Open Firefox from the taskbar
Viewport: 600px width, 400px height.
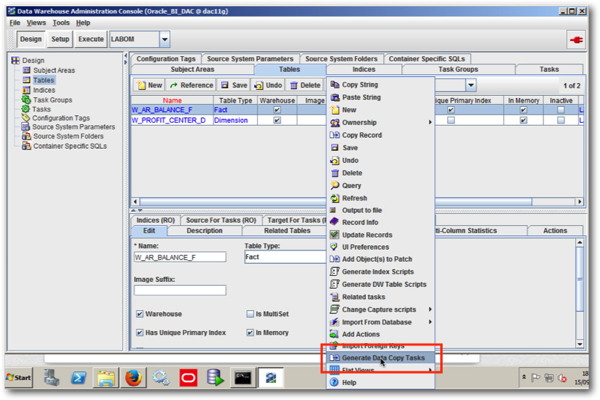click(x=133, y=378)
